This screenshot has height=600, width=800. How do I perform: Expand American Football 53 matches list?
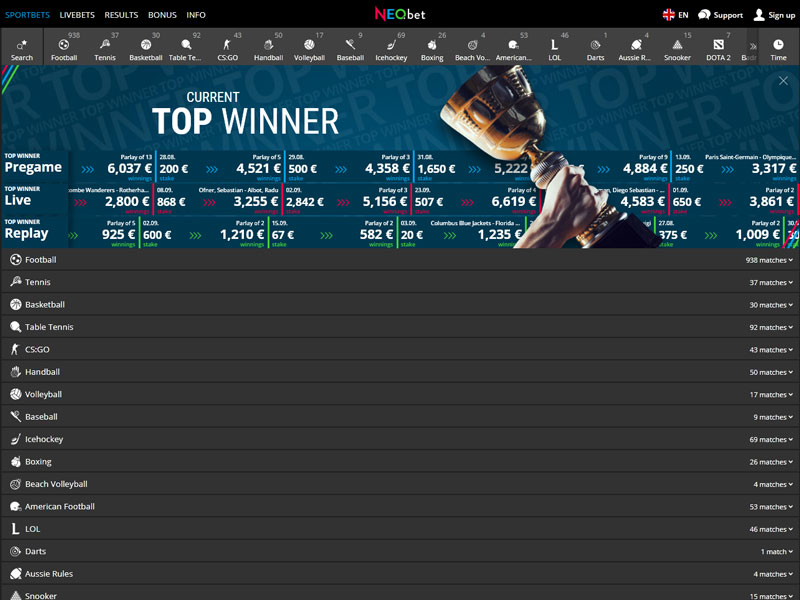[x=771, y=507]
